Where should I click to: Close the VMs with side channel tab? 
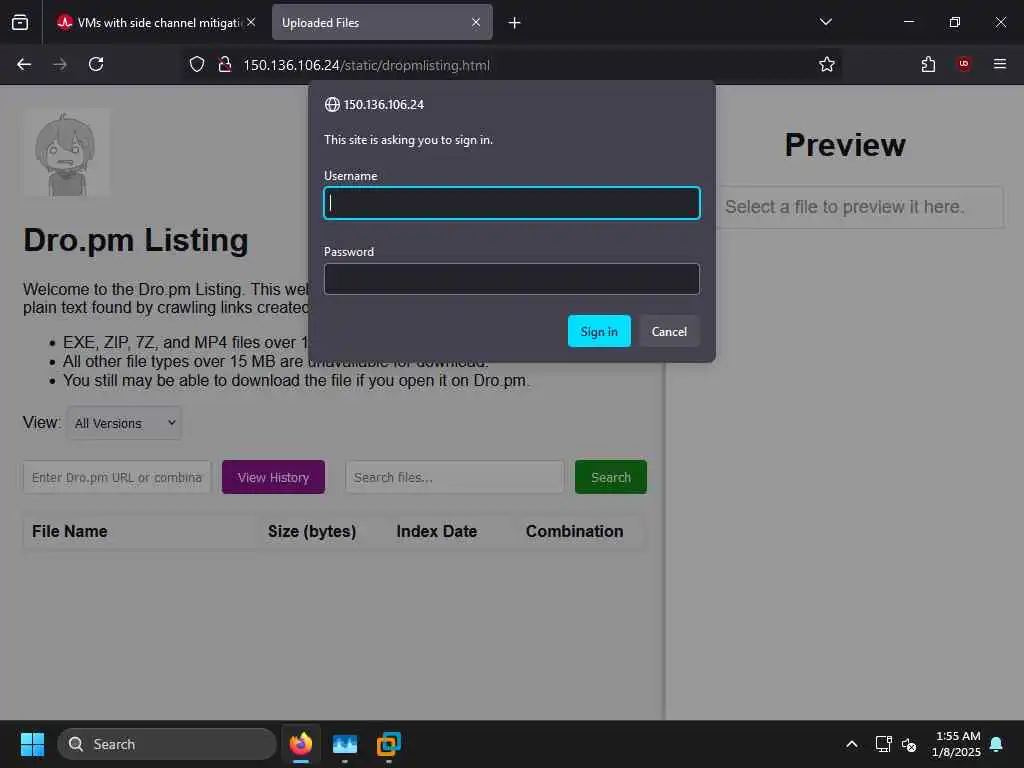(251, 22)
